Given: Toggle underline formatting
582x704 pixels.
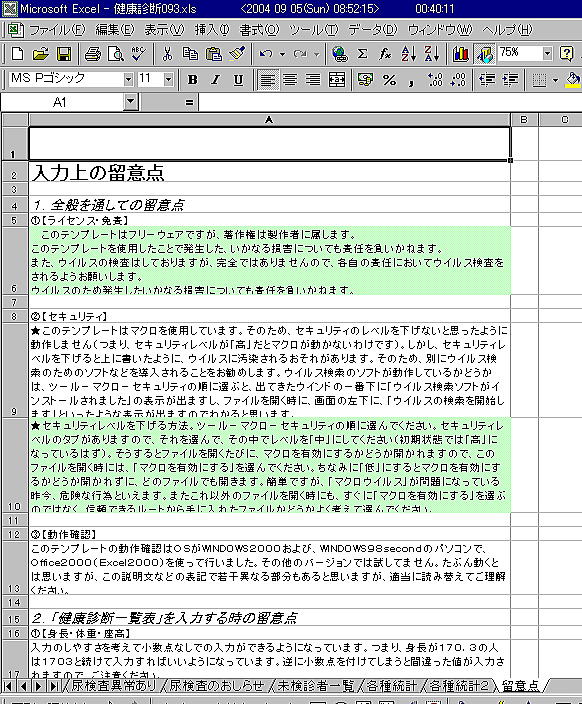Looking at the screenshot, I should (238, 80).
